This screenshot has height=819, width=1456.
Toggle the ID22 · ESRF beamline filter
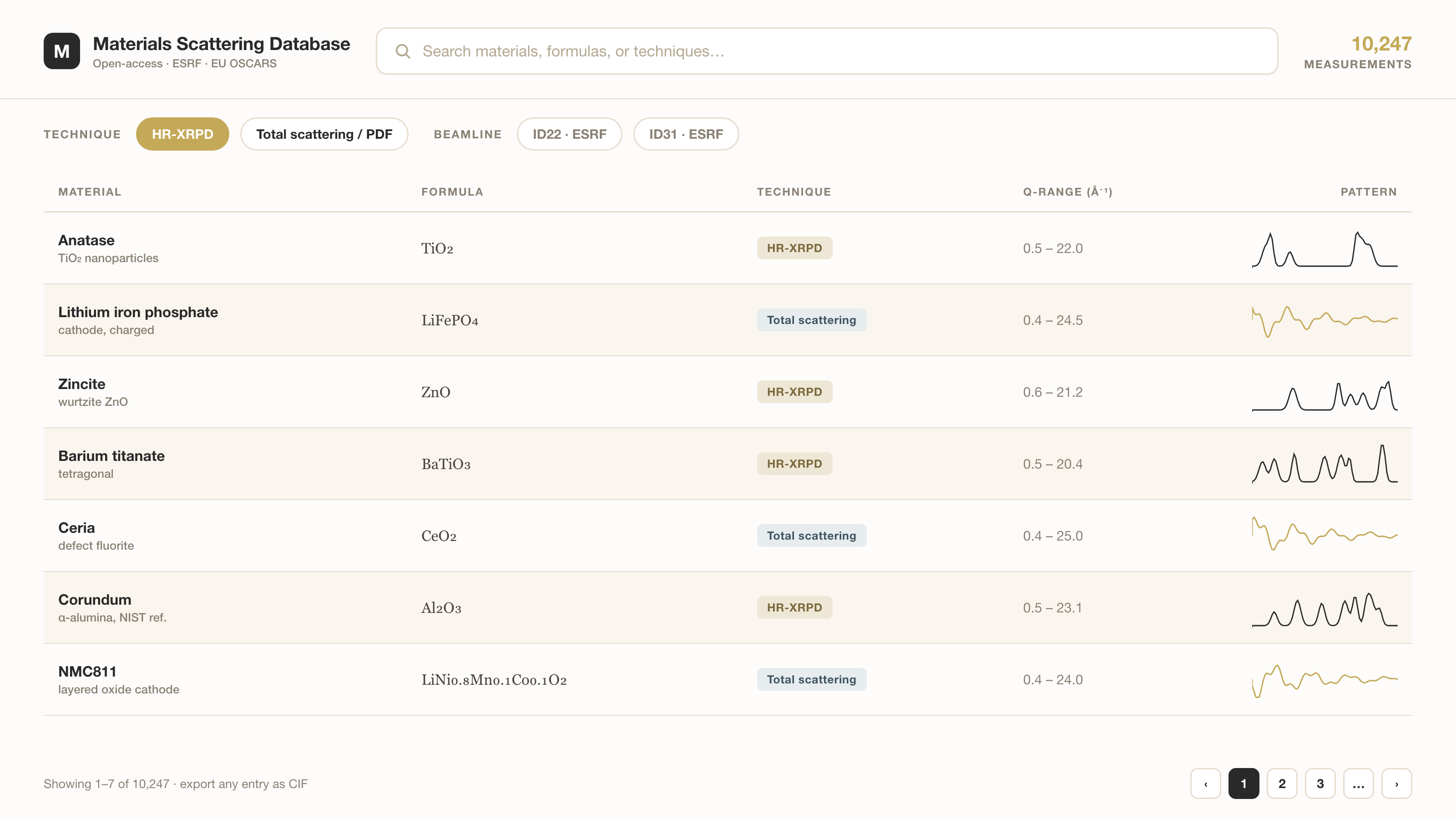(x=569, y=134)
